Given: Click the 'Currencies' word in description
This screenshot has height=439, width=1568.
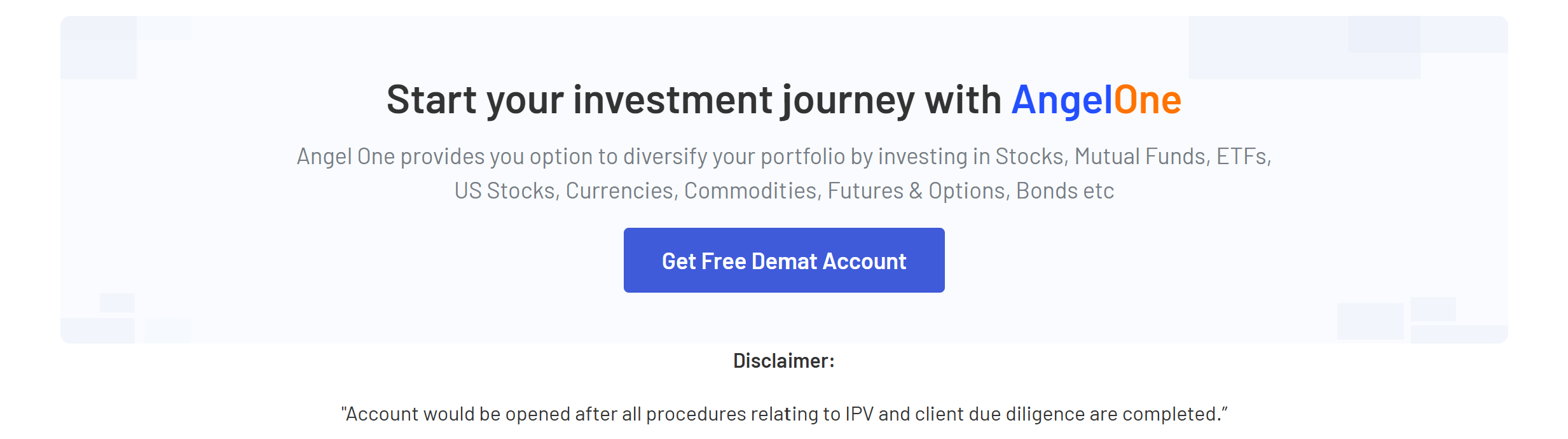Looking at the screenshot, I should (x=620, y=191).
